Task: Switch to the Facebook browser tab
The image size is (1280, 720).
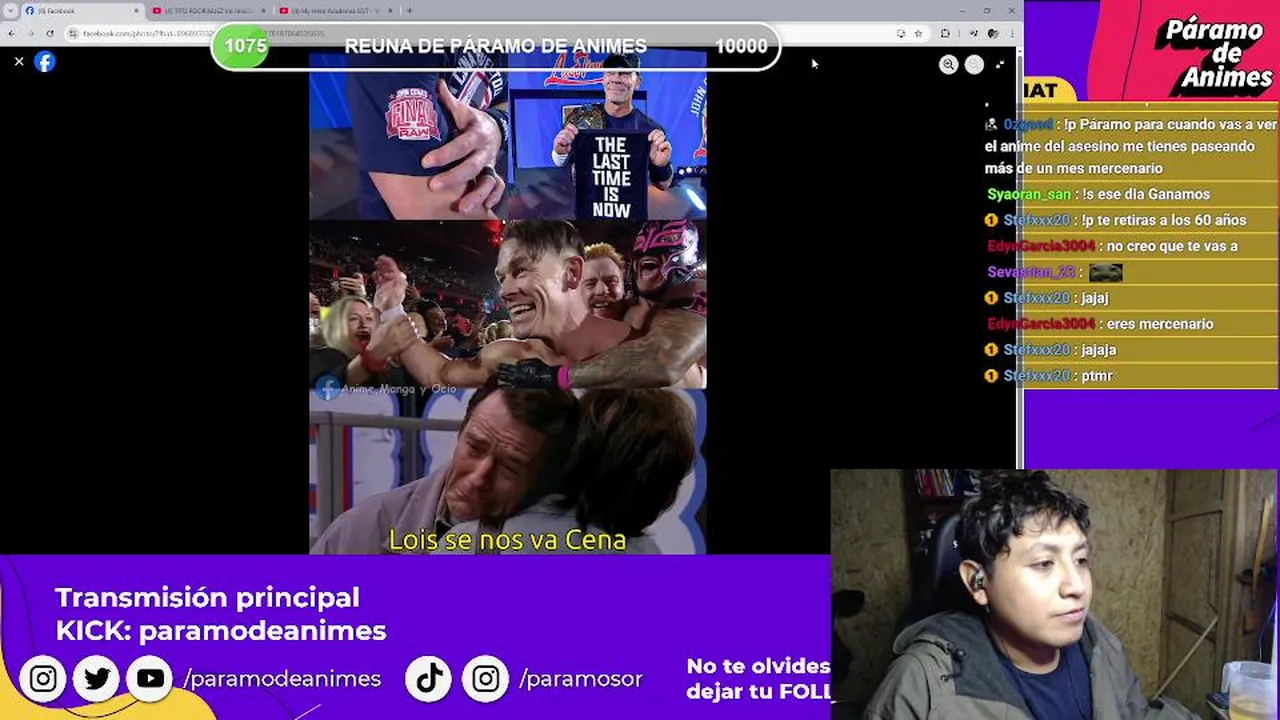Action: 83,10
